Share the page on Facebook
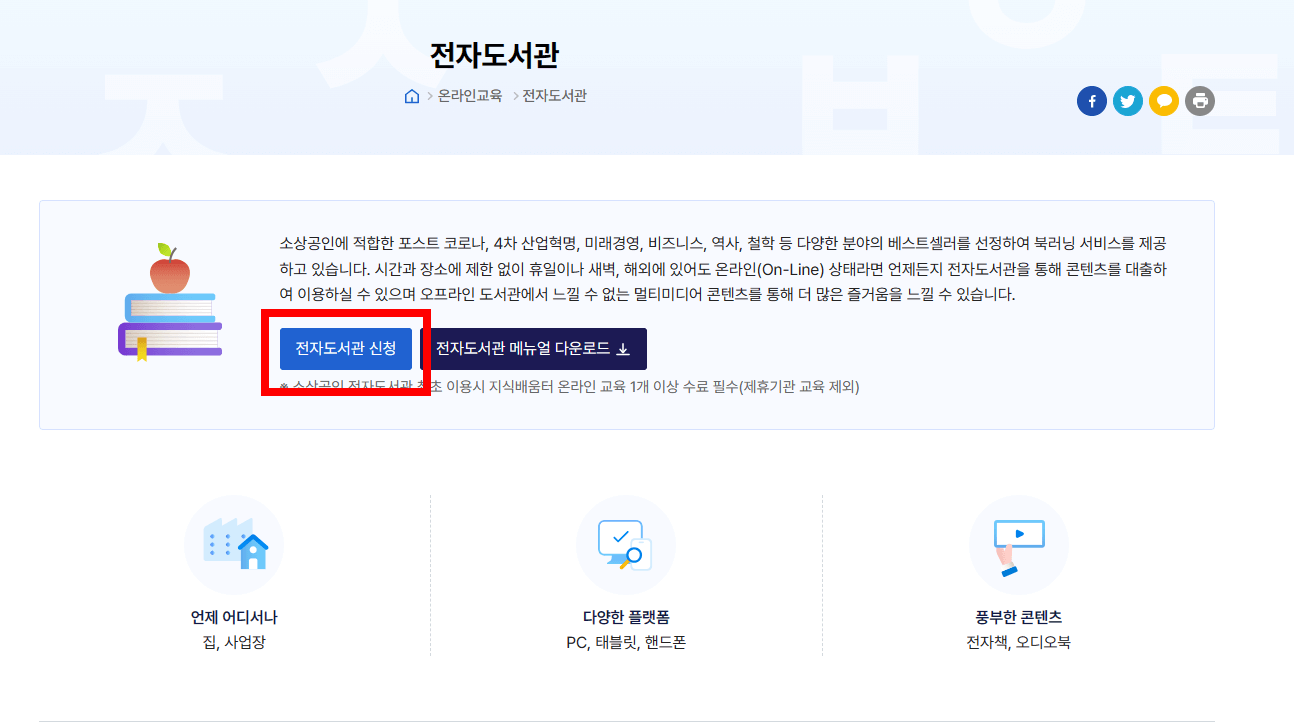The width and height of the screenshot is (1294, 722). point(1091,100)
